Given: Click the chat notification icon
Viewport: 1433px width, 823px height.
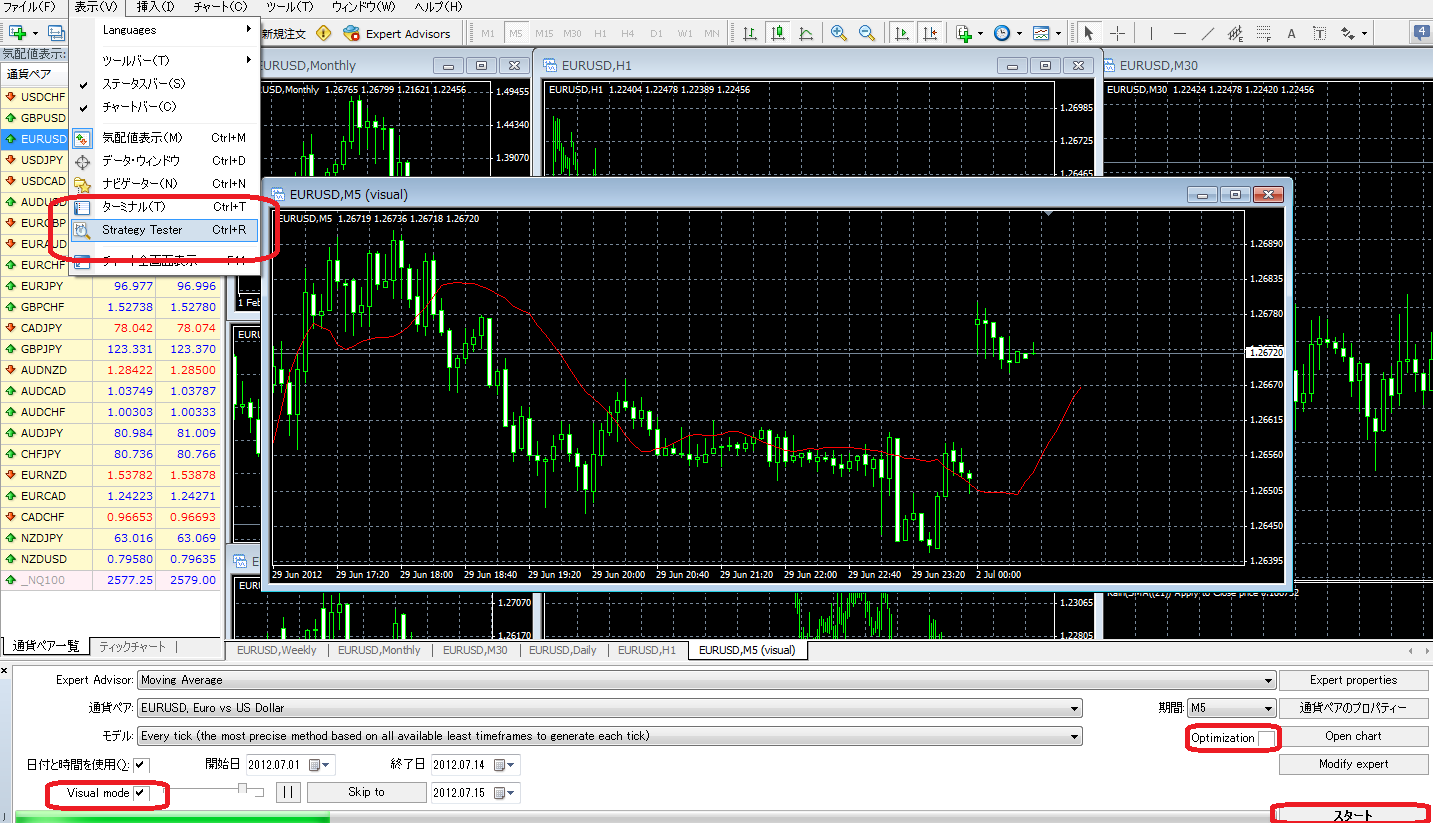Looking at the screenshot, I should (1421, 33).
